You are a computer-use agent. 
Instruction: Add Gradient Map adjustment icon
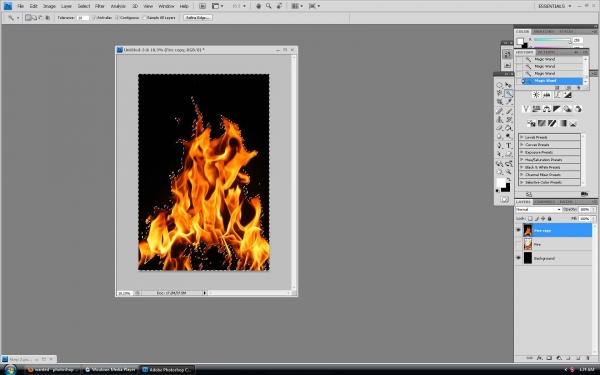(562, 123)
